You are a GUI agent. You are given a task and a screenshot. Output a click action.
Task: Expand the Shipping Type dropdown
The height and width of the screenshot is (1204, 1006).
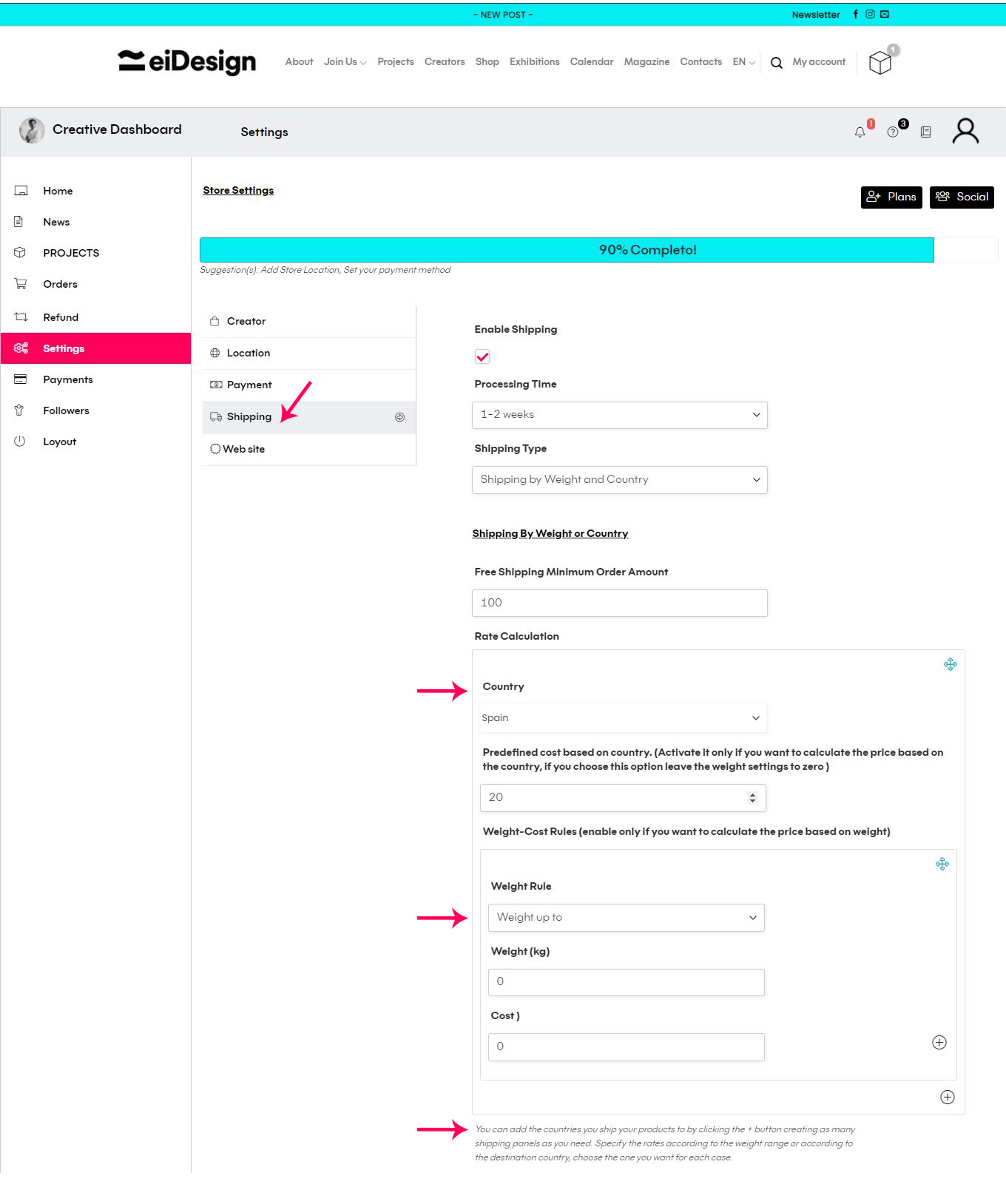pyautogui.click(x=619, y=480)
